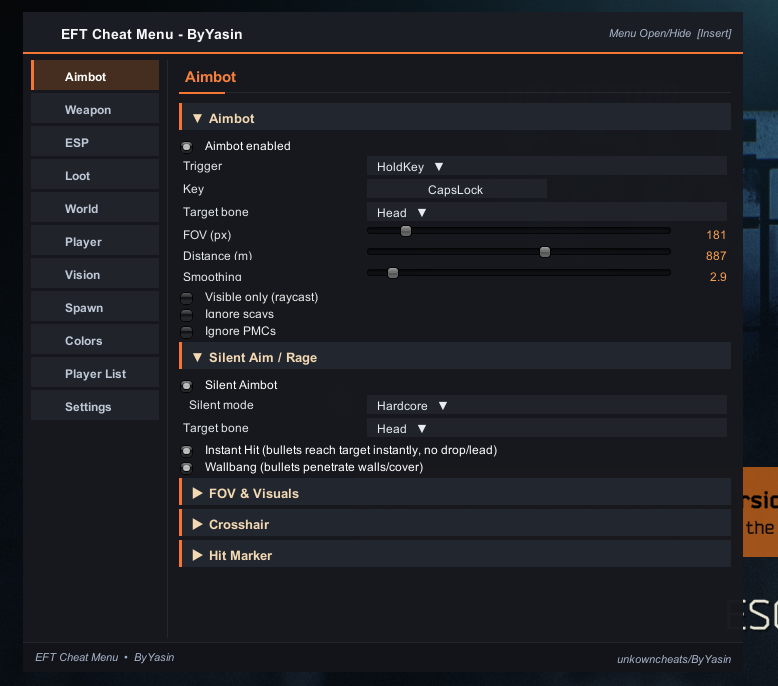The width and height of the screenshot is (778, 686).
Task: Click the orange Aimbot page tab heading
Action: coord(210,77)
